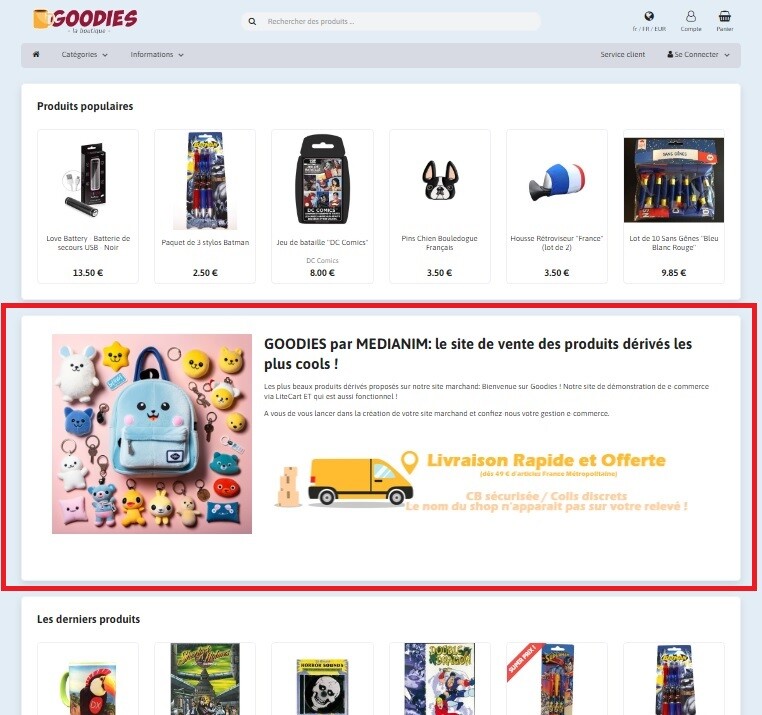The height and width of the screenshot is (715, 762).
Task: Go to home via house icon
Action: pyautogui.click(x=36, y=54)
